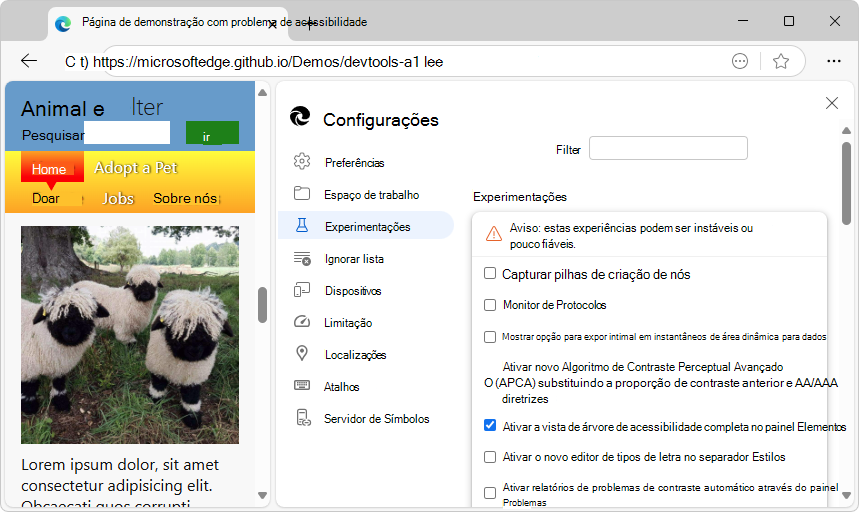Screen dimensions: 859x512
Task: Click the Preferências gear icon
Action: point(302,162)
